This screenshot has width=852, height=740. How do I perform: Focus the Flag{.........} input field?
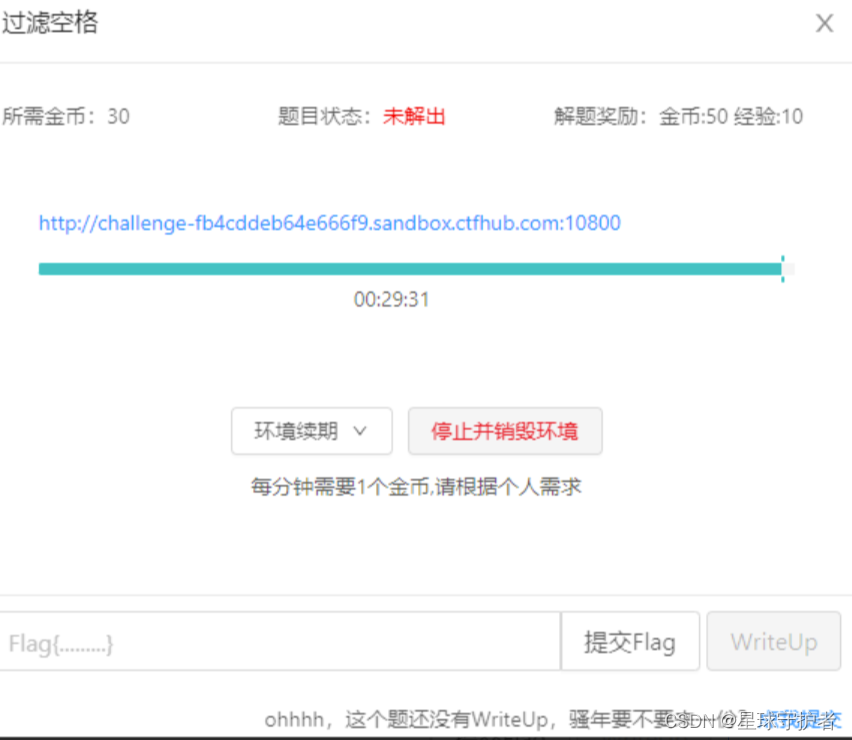click(x=279, y=642)
